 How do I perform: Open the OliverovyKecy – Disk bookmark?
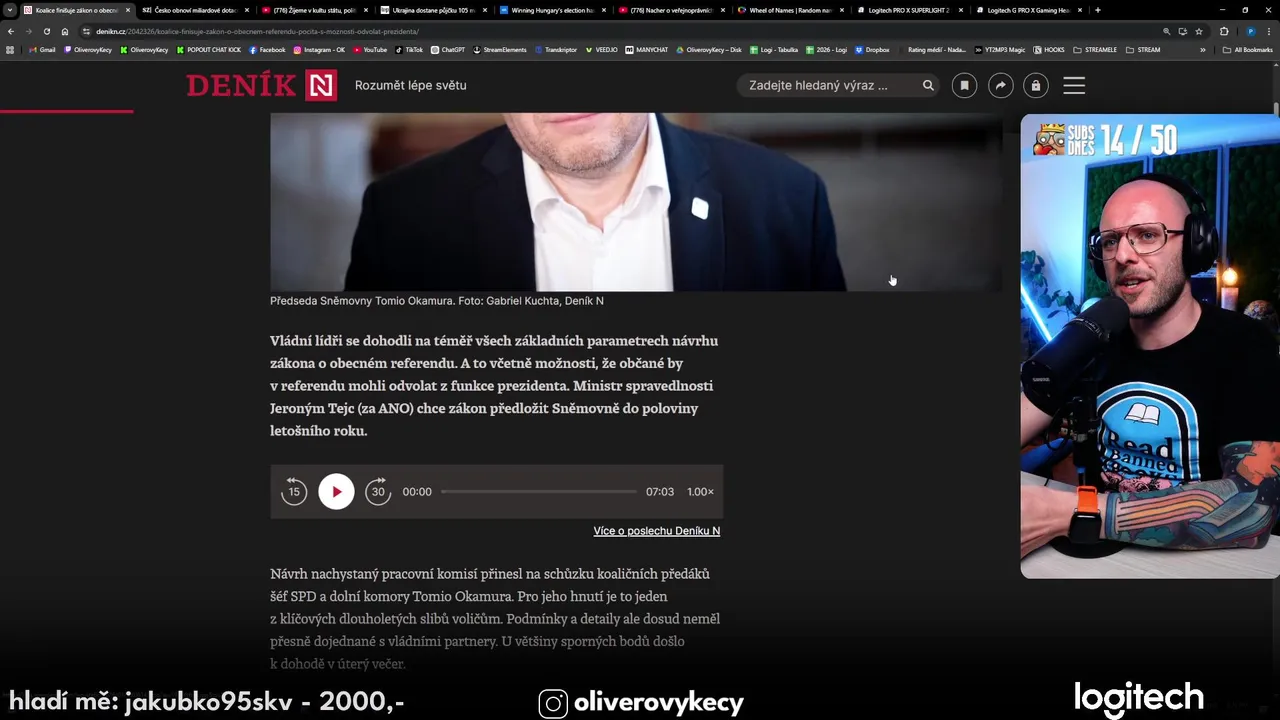tap(709, 49)
